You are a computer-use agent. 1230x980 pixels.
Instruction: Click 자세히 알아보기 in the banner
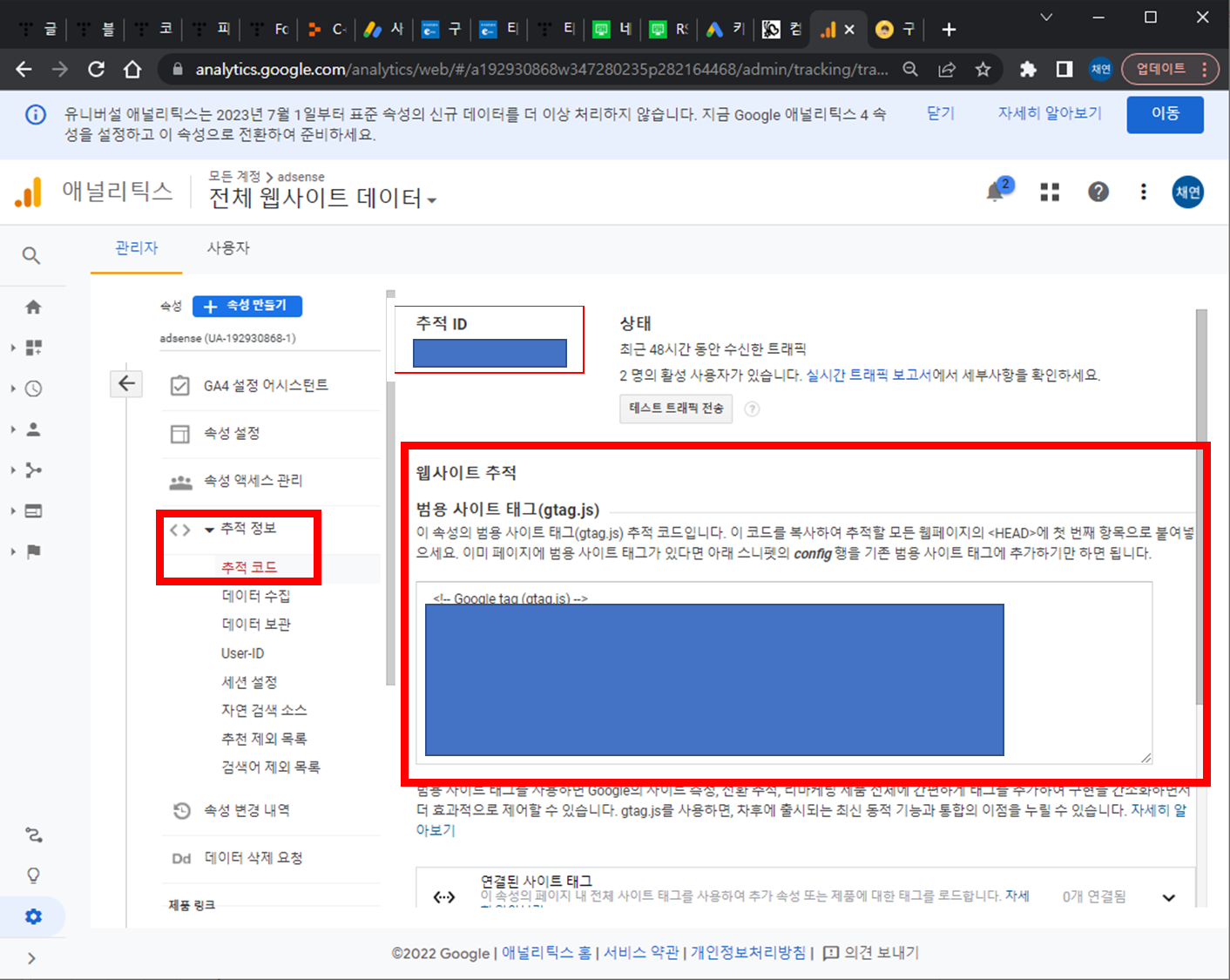1050,113
